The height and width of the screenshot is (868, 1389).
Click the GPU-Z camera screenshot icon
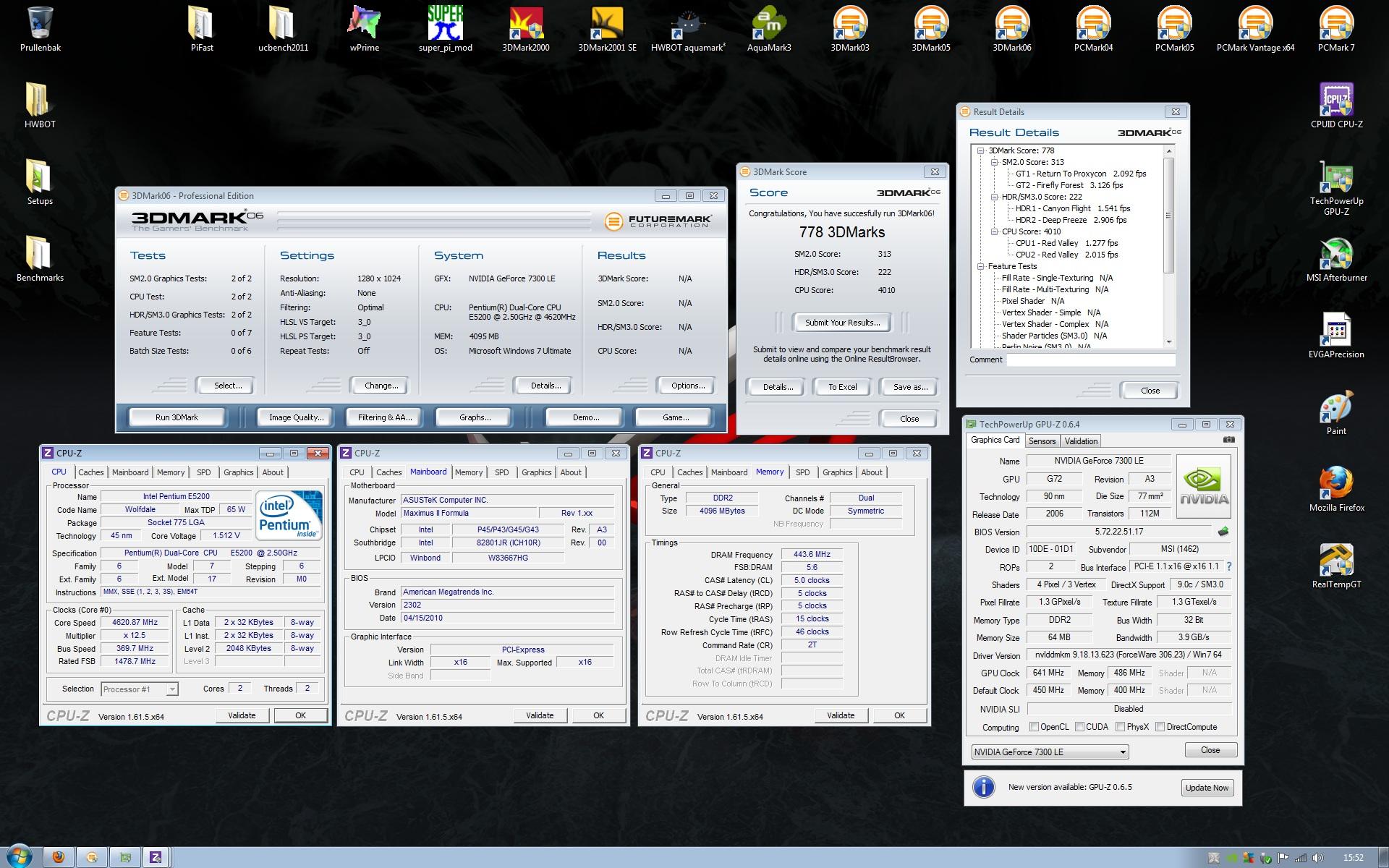pos(1228,440)
